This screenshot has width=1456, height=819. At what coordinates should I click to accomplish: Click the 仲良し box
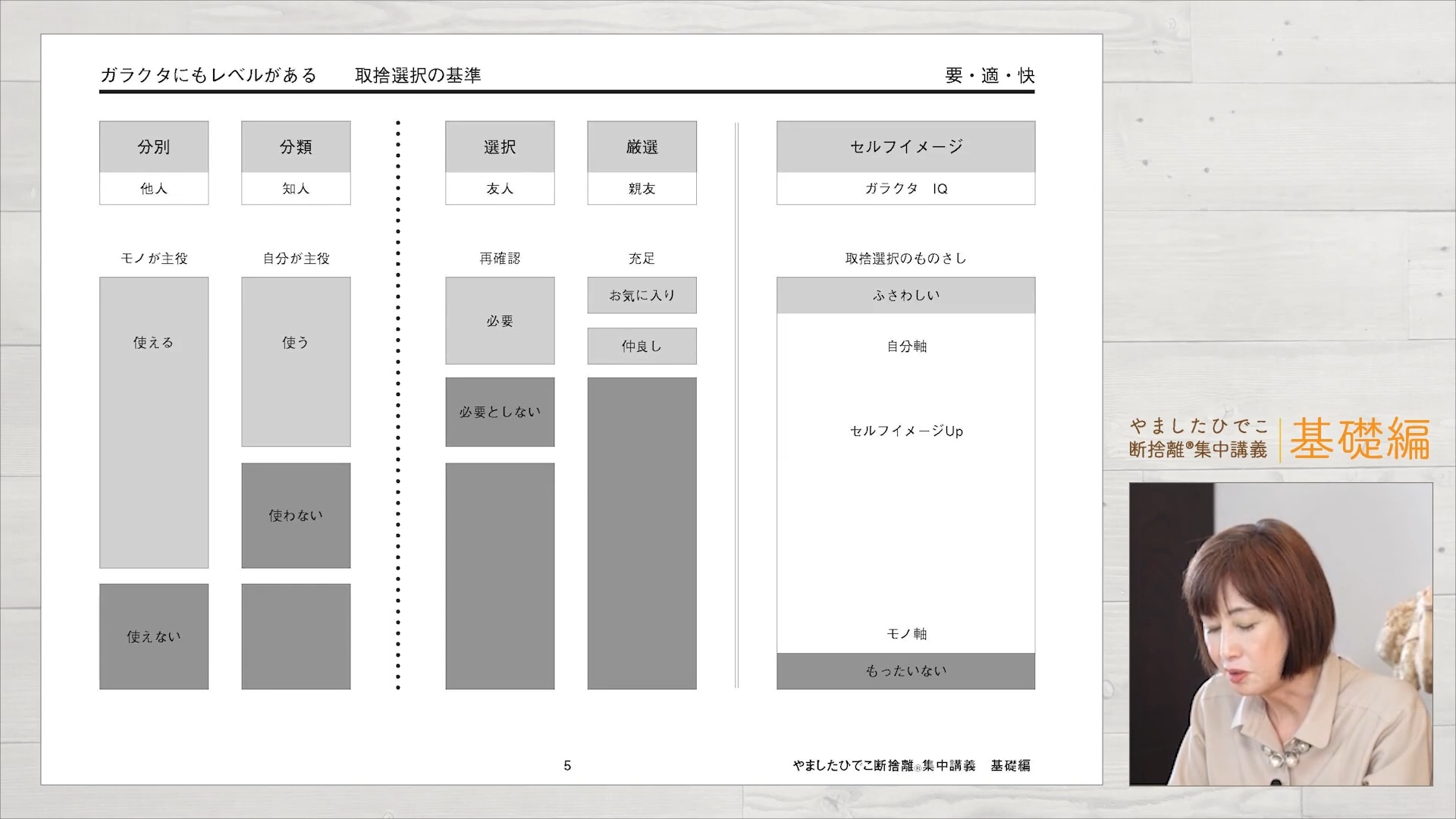point(641,346)
